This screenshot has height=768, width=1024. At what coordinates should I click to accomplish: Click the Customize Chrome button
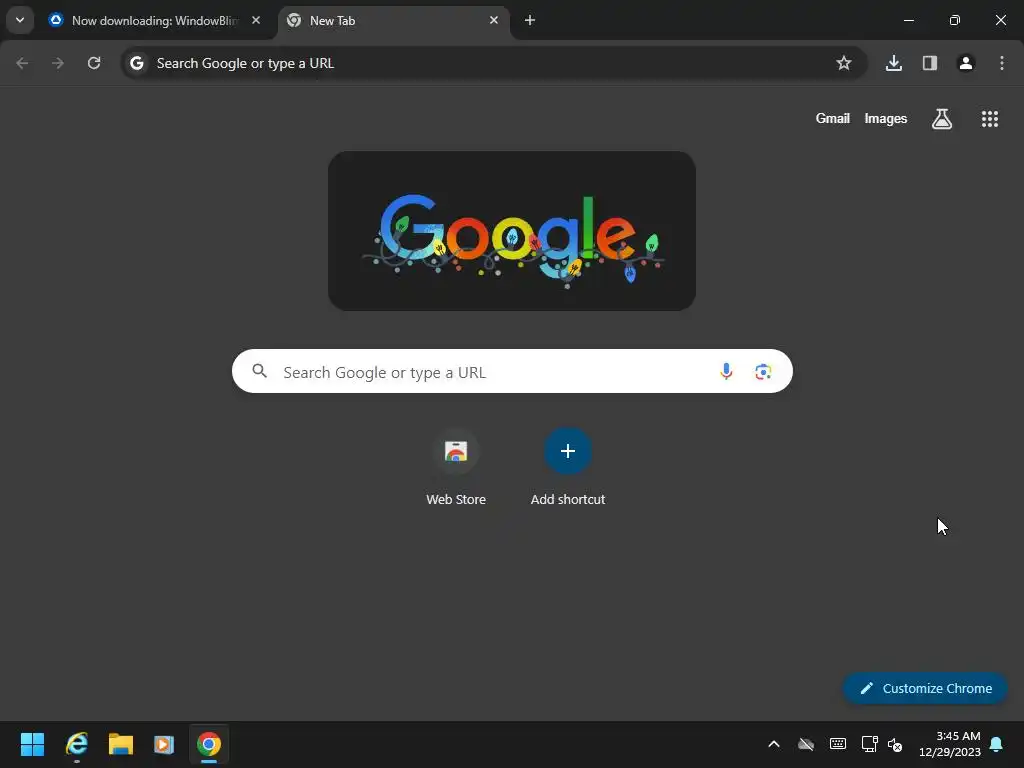[925, 688]
